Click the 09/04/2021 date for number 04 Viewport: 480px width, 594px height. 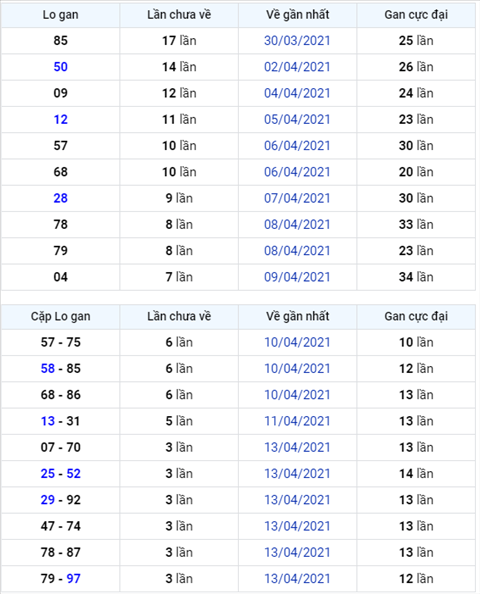pos(297,277)
